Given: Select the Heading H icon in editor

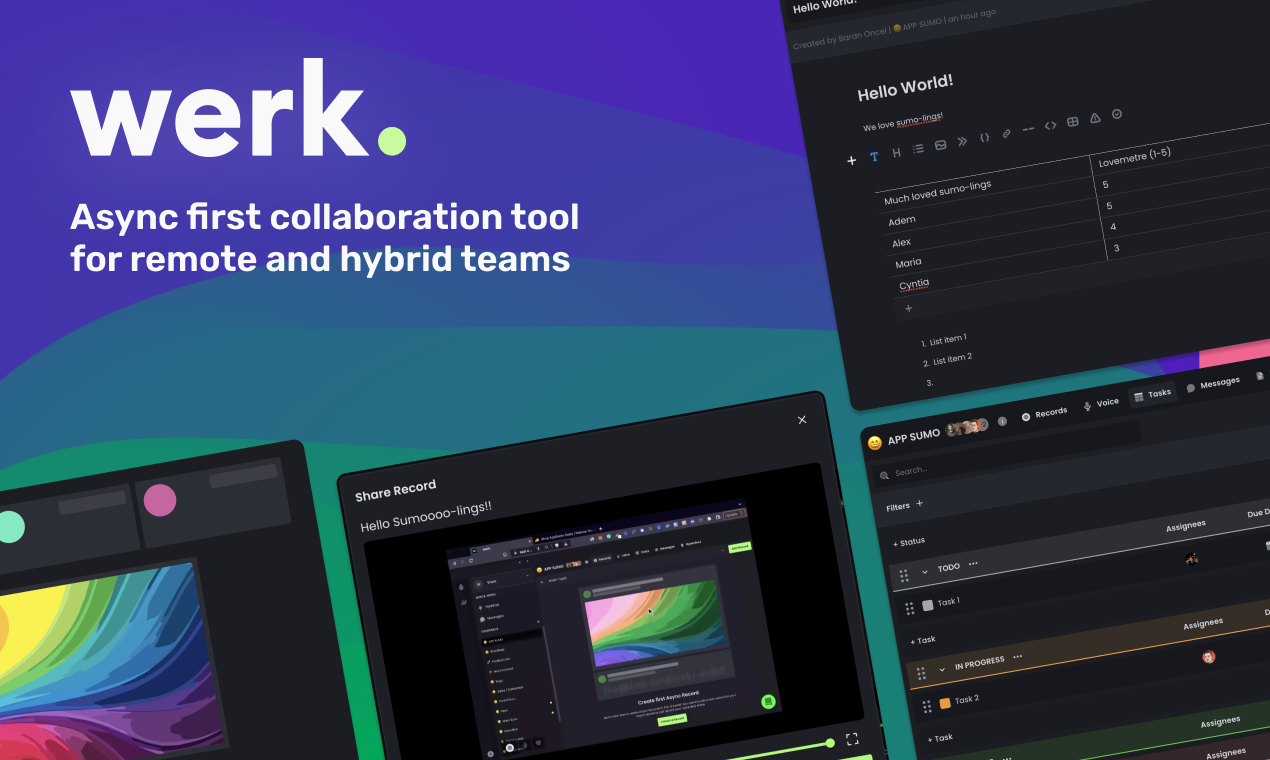Looking at the screenshot, I should 896,153.
